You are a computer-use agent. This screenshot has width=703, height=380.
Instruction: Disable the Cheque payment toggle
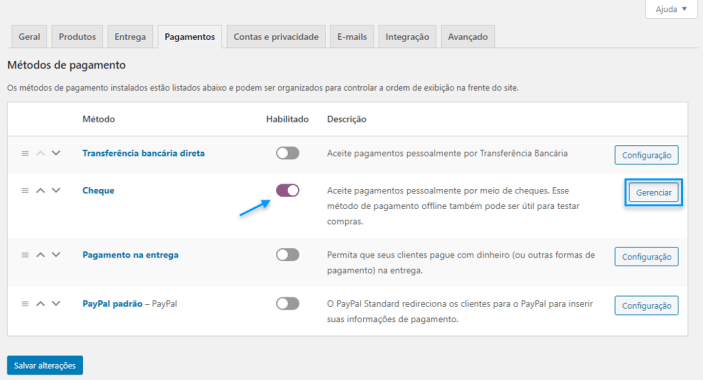point(287,190)
